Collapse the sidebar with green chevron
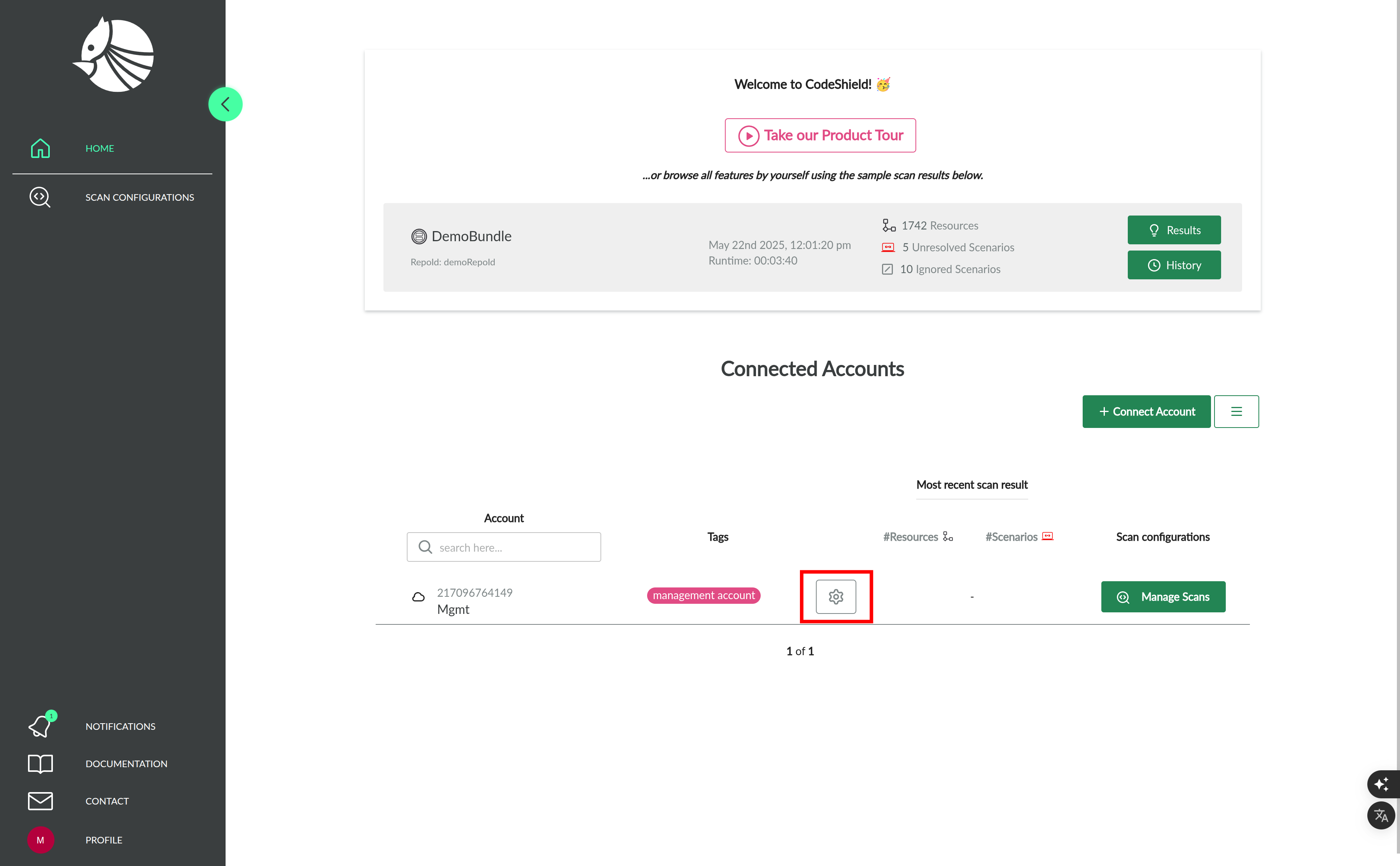 225,104
